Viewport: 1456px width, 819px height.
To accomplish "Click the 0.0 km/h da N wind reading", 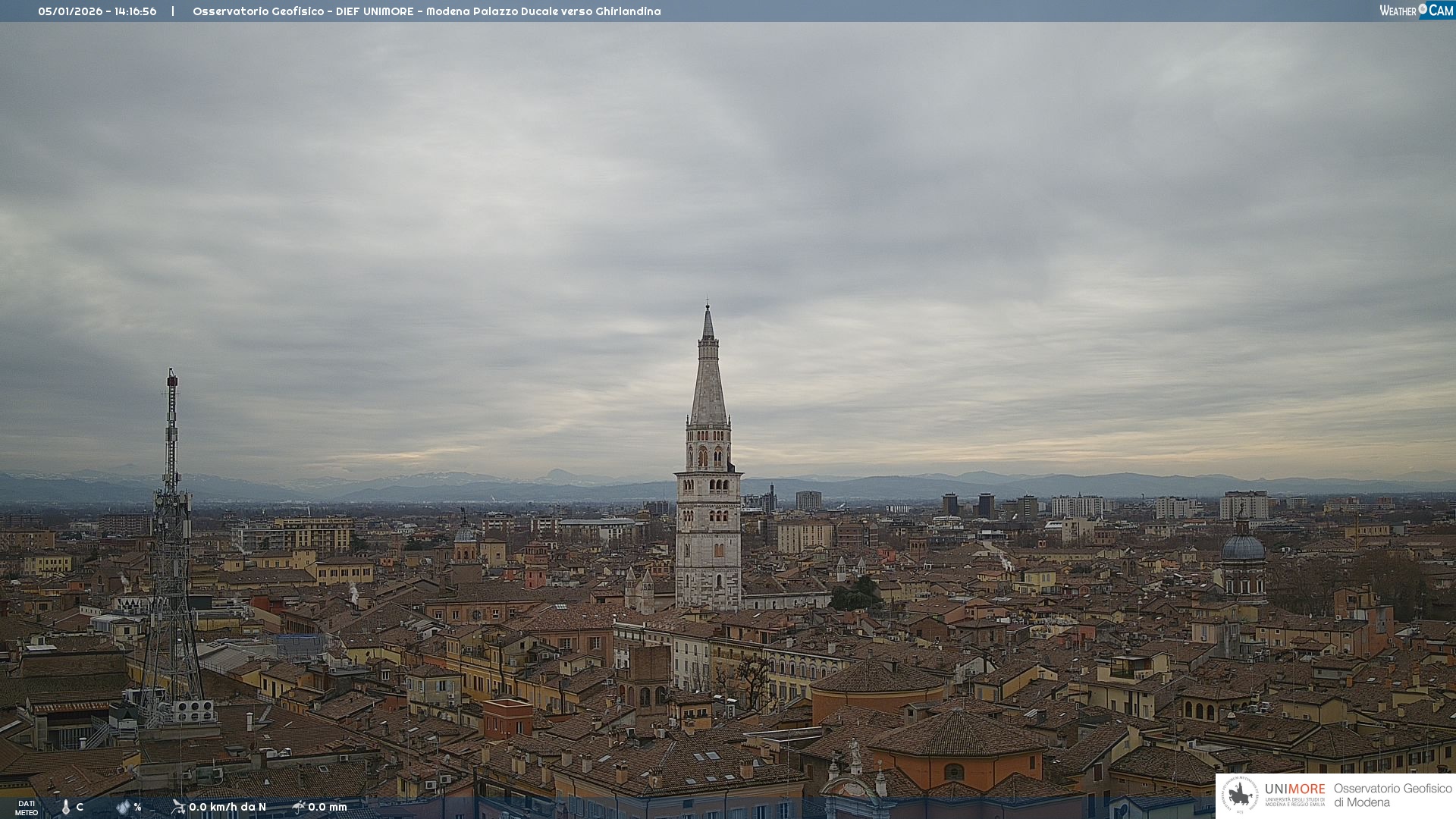I will tap(227, 807).
